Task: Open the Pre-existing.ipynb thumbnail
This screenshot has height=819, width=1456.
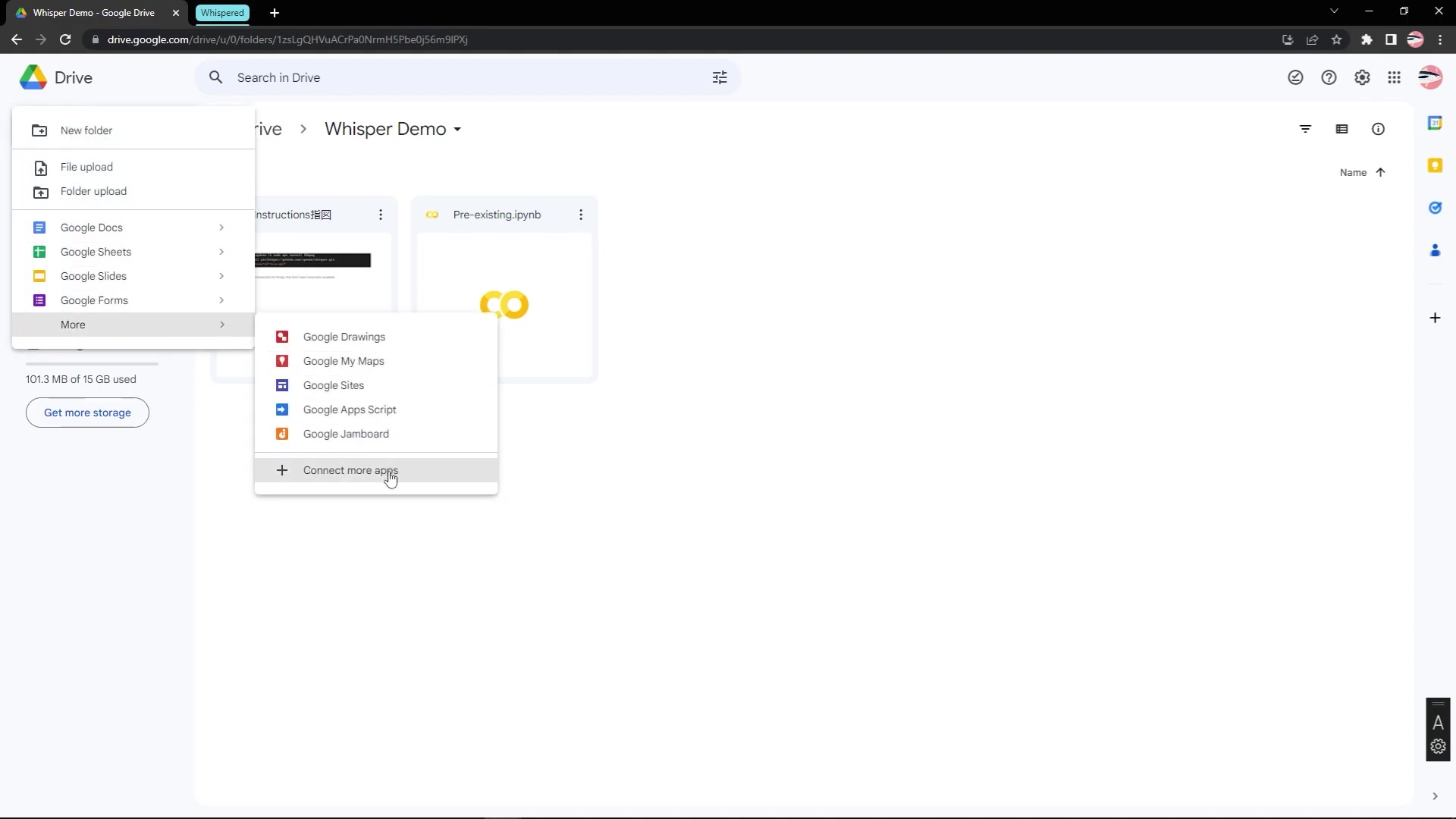Action: [504, 304]
